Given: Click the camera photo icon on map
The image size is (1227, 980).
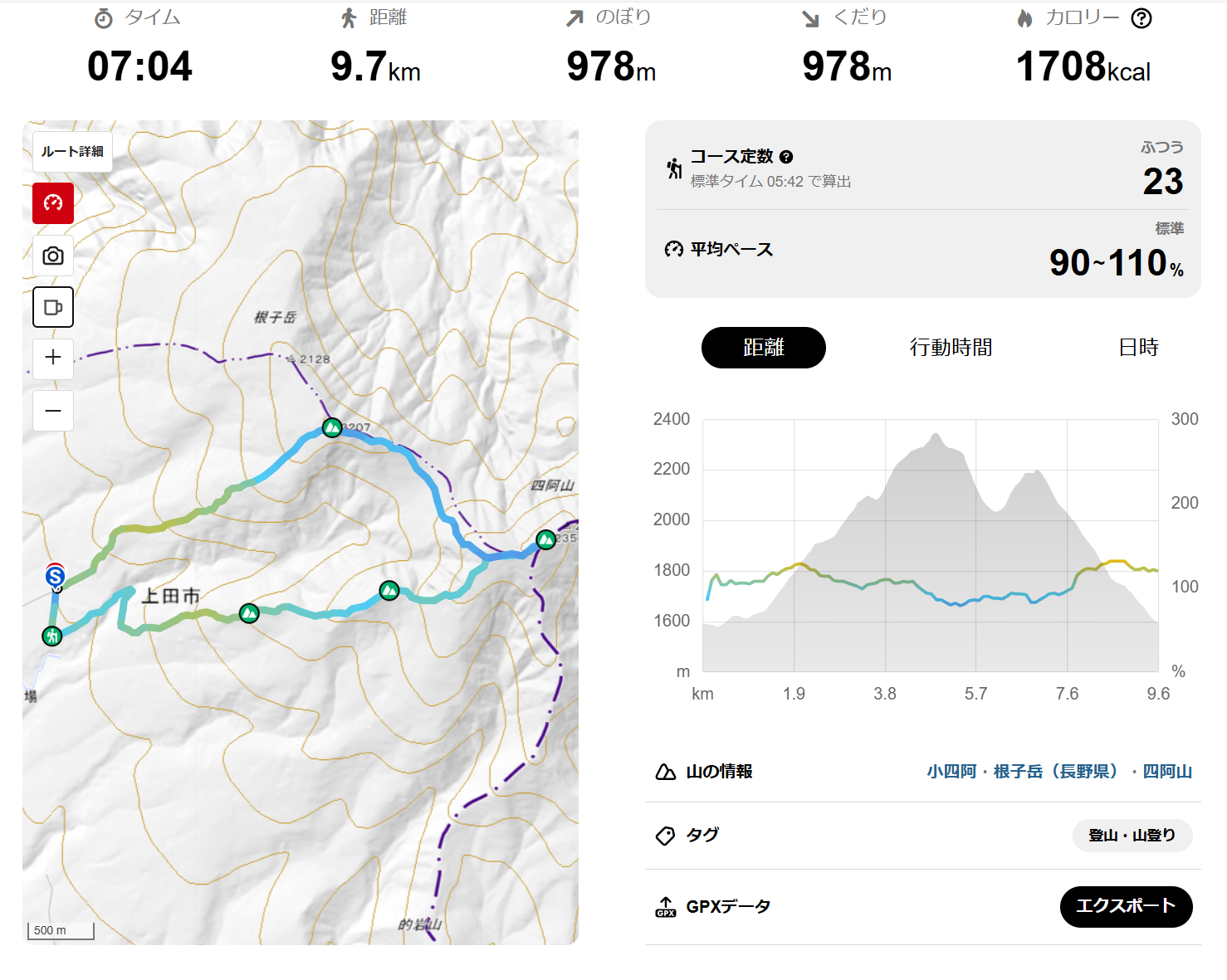Looking at the screenshot, I should (53, 256).
